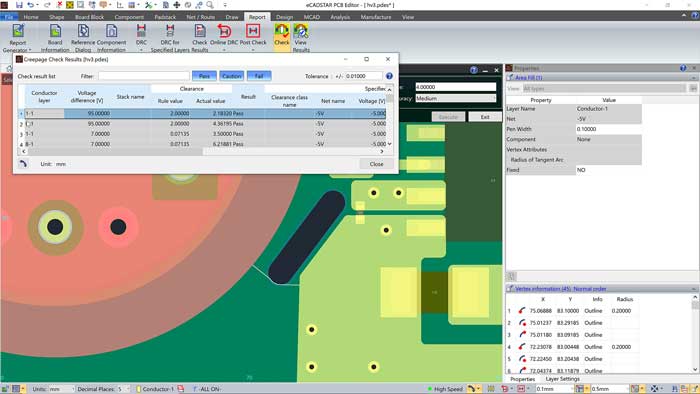The height and width of the screenshot is (394, 700).
Task: Toggle the Pass filter button
Action: (x=204, y=76)
